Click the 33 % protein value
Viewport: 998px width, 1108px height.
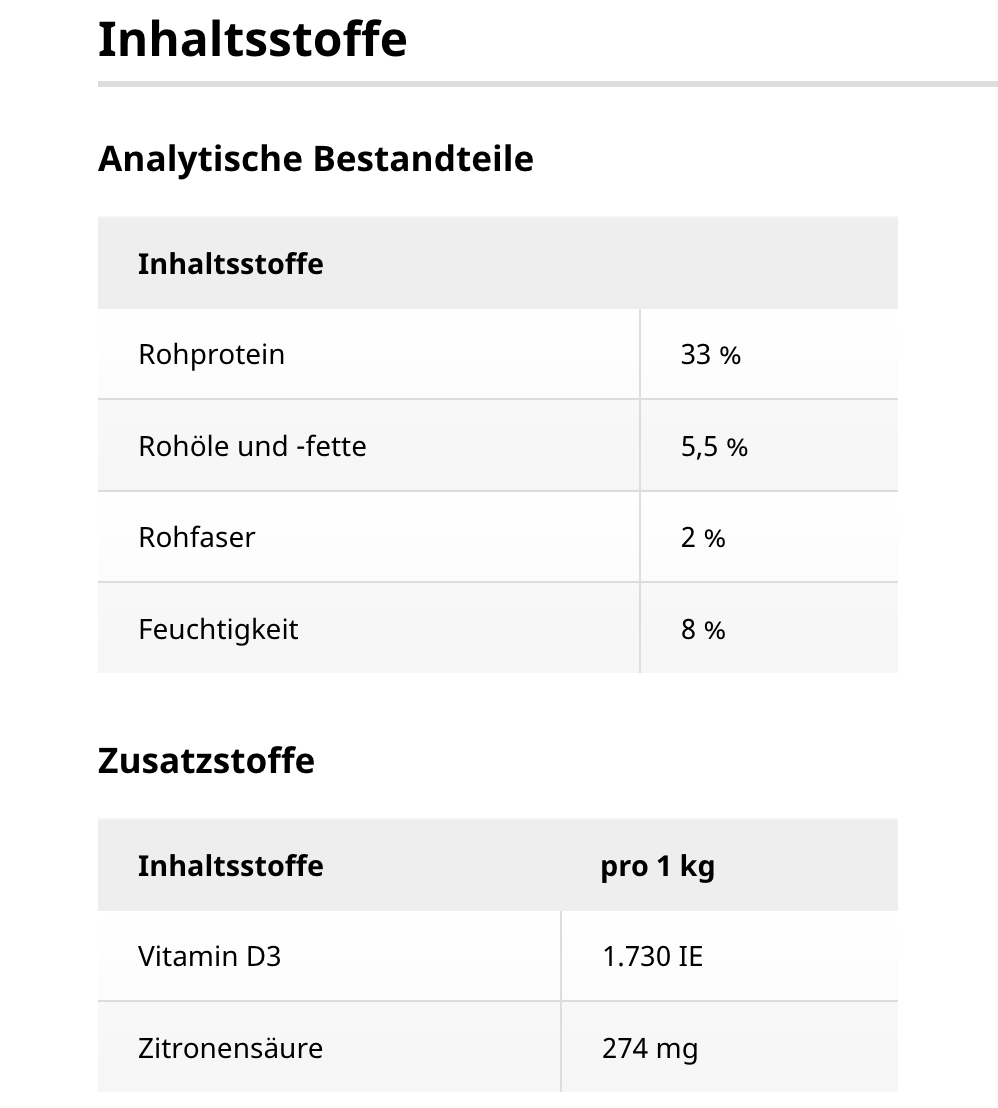tap(710, 355)
